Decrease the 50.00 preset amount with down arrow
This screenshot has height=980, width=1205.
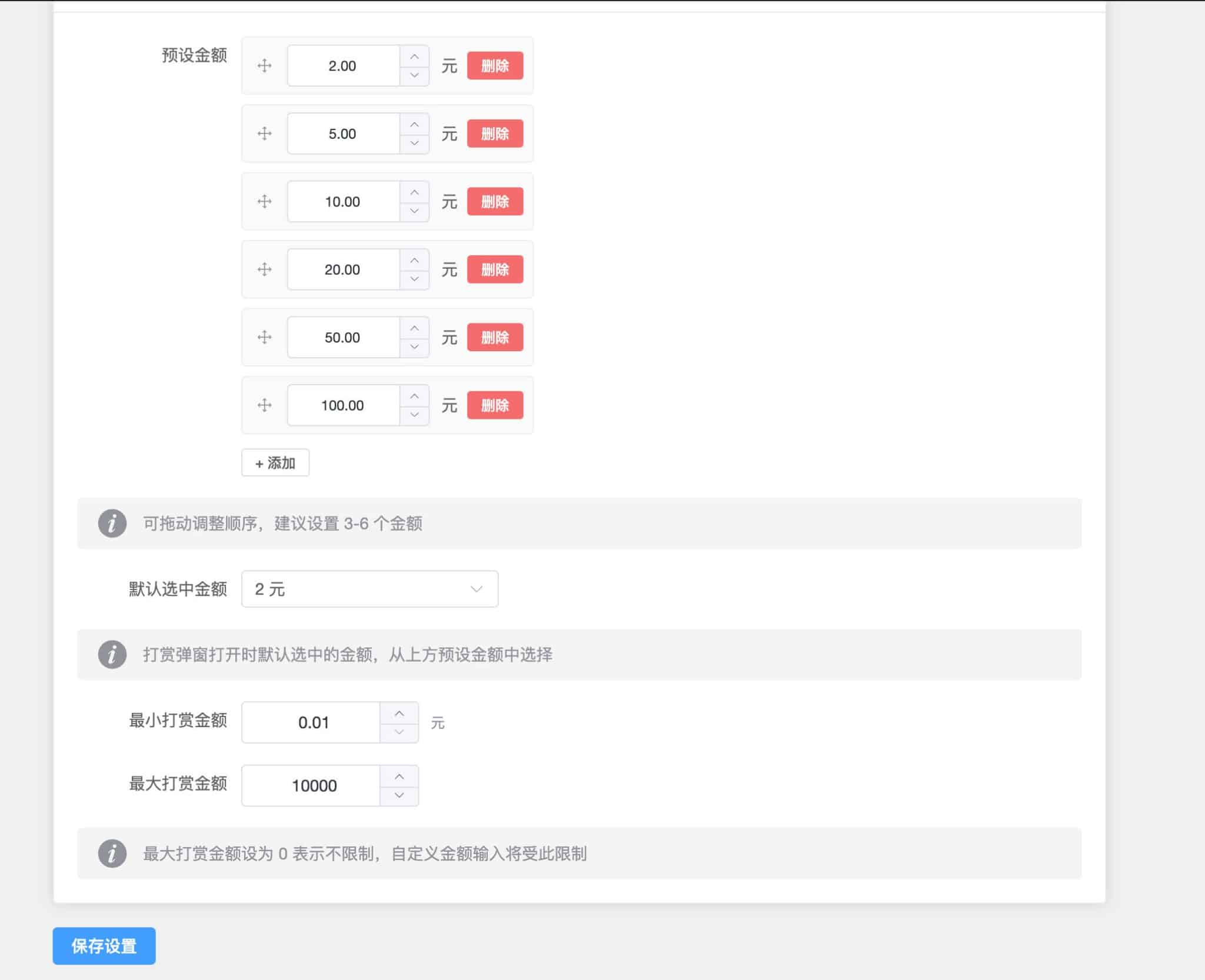[414, 347]
